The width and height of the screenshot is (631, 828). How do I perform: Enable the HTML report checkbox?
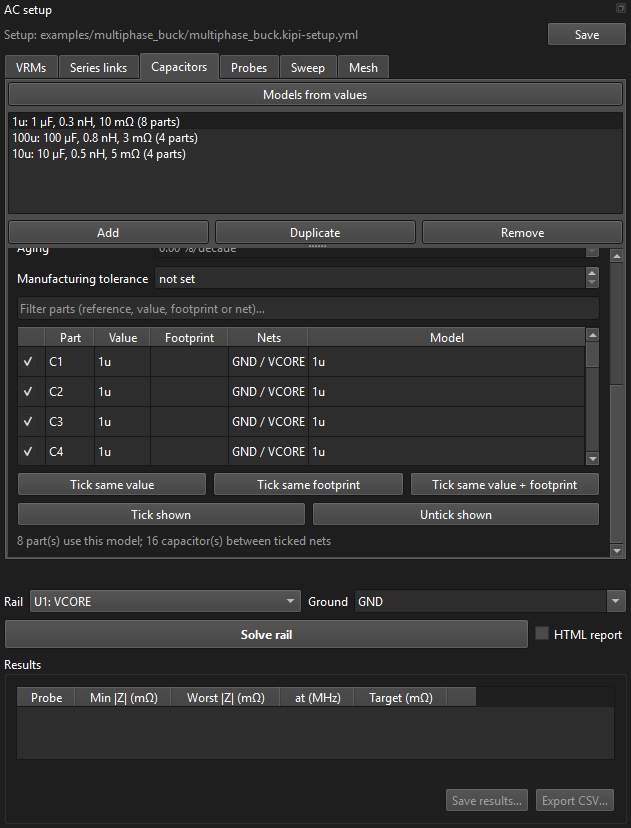pyautogui.click(x=542, y=634)
